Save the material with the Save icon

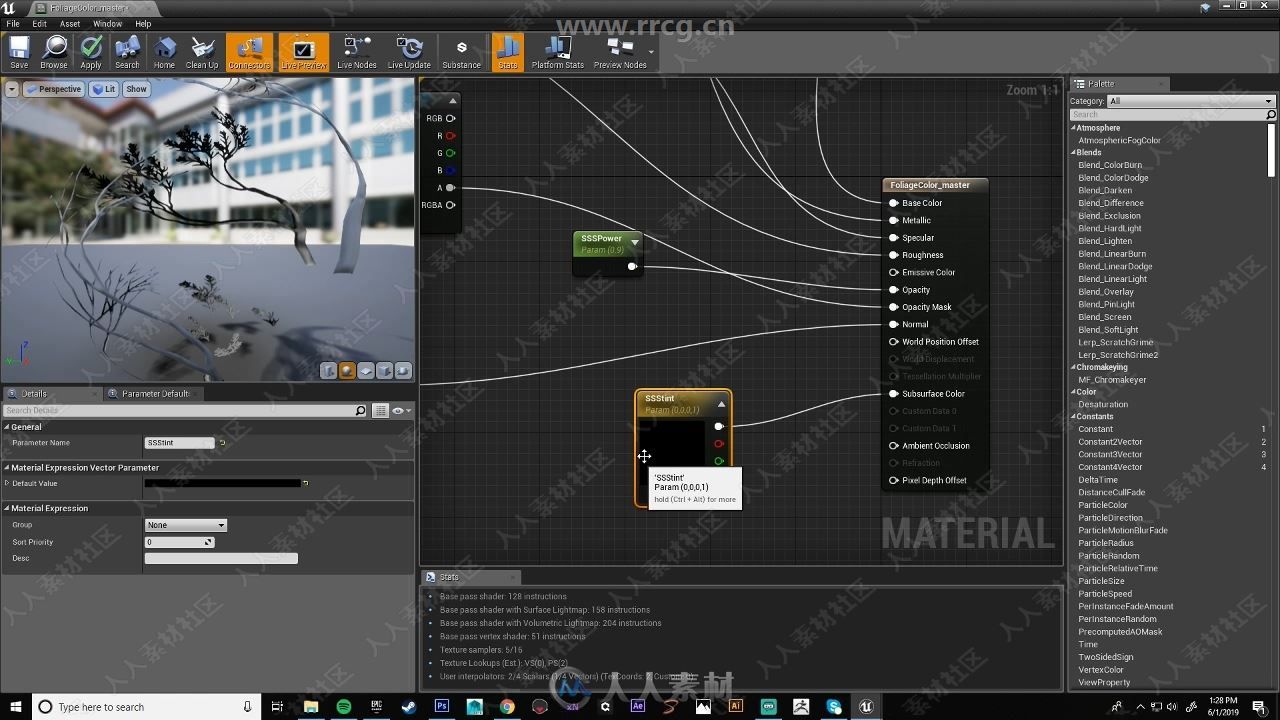point(19,53)
